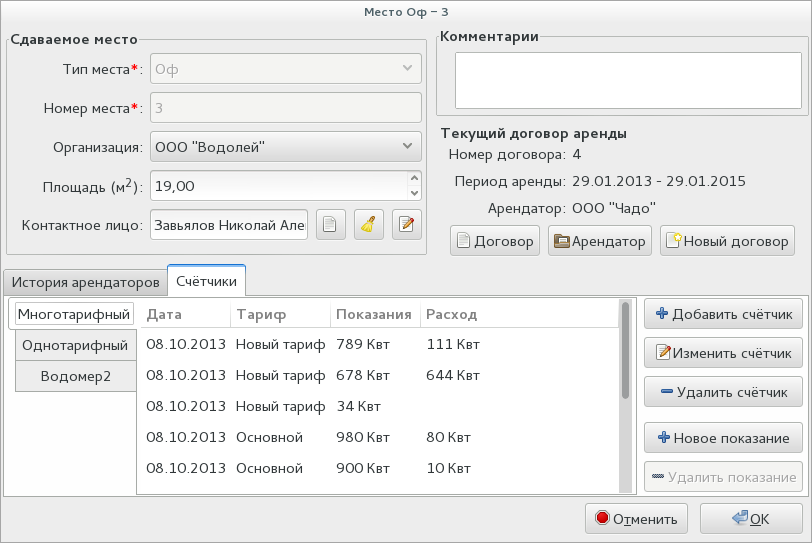Select the row with 980 Квт reading

tap(379, 437)
